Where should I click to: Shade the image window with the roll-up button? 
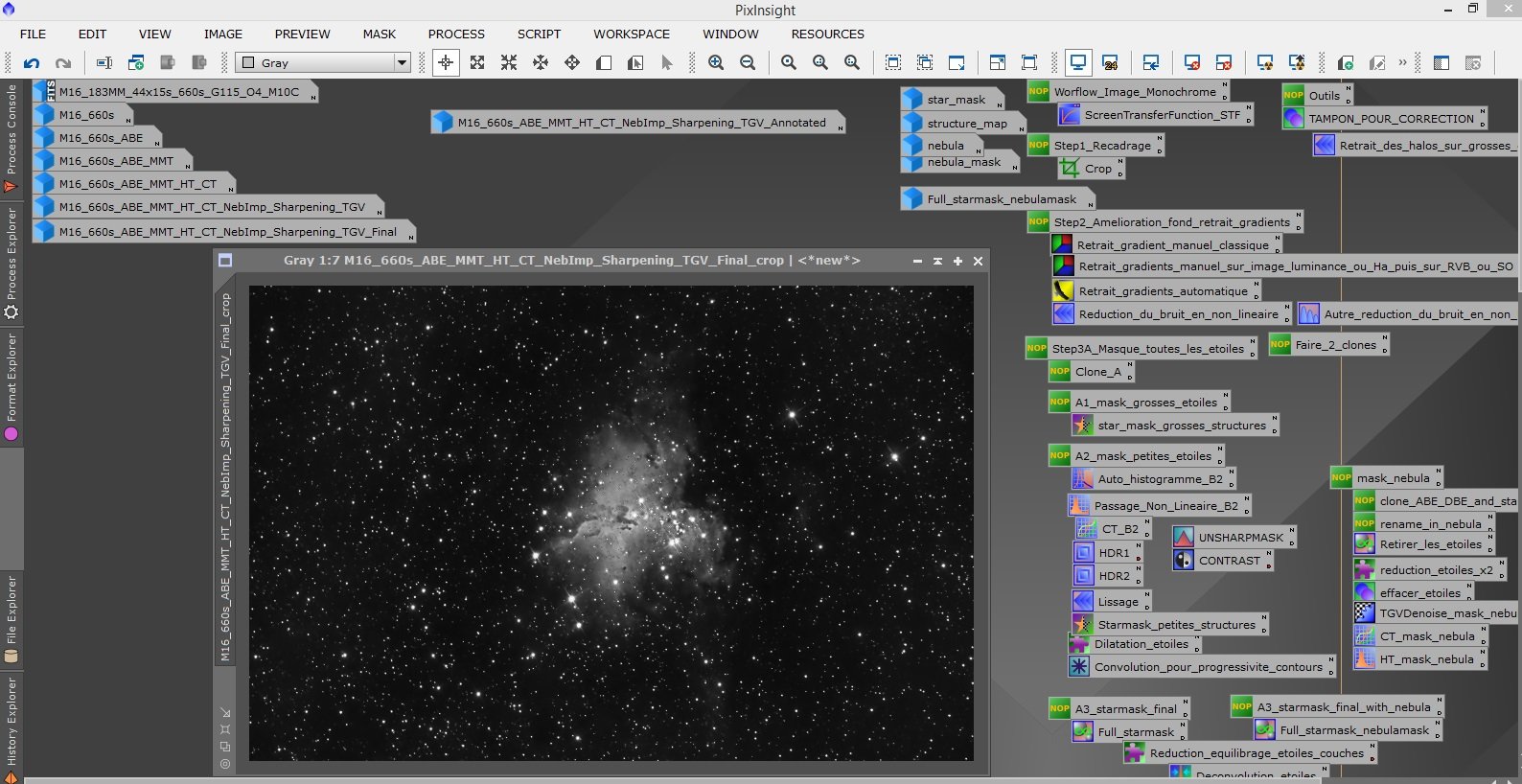(937, 261)
